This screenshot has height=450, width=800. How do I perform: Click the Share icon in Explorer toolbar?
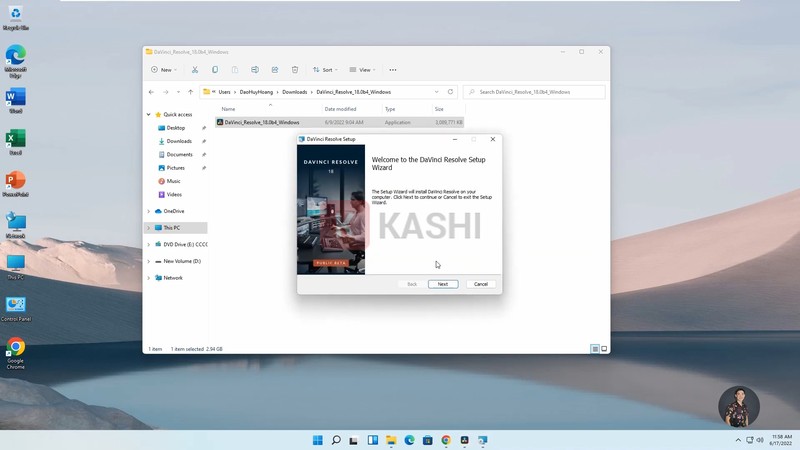pos(275,70)
